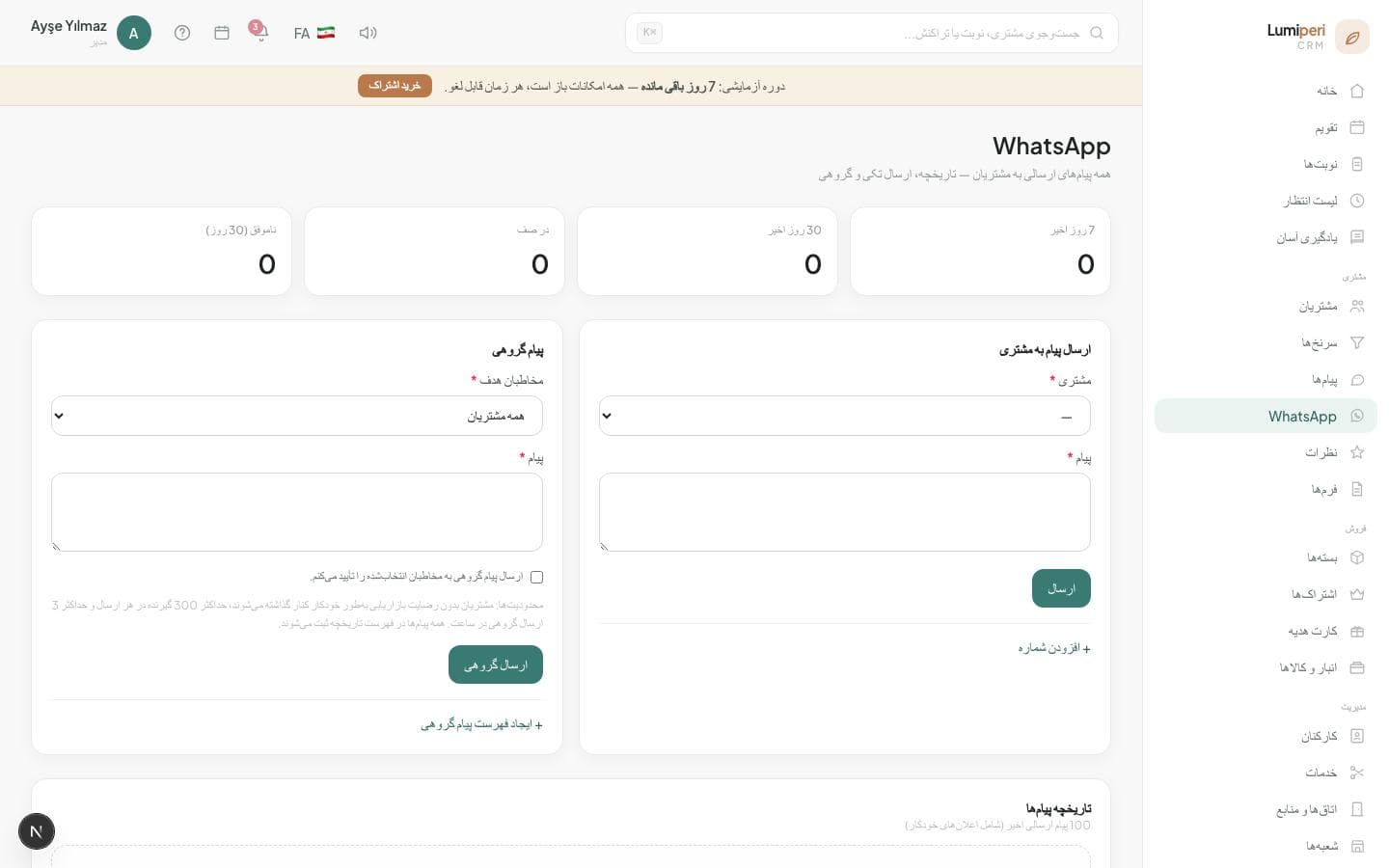Click the crown icon beside اشتراک‌ها
1389x868 pixels.
click(1357, 594)
